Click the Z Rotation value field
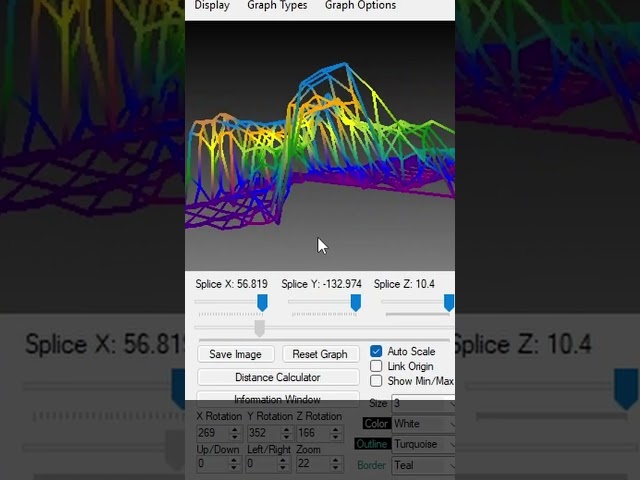The image size is (640, 480). coord(312,433)
